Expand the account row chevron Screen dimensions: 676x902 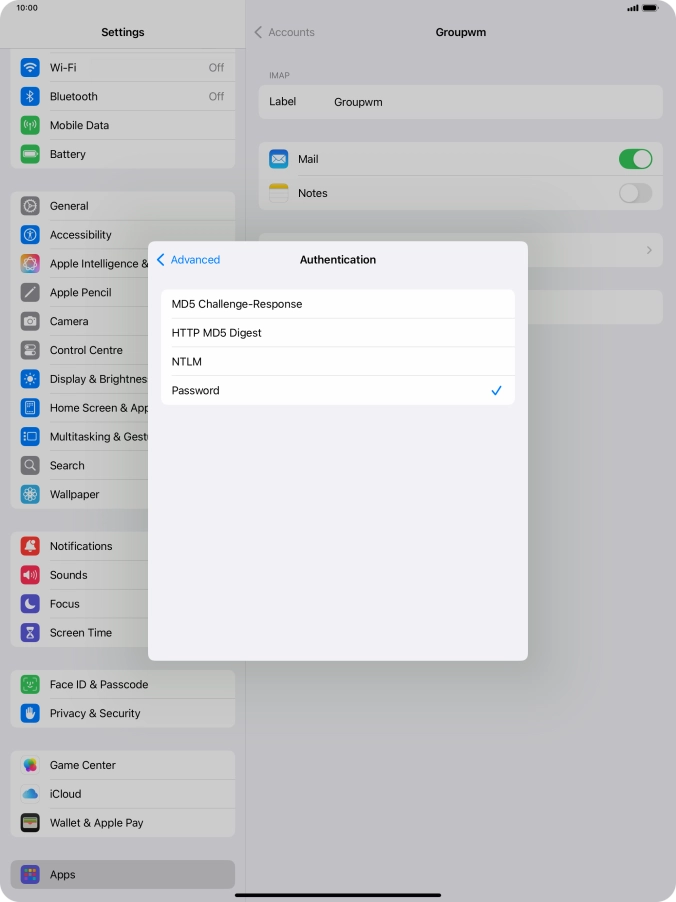tap(648, 250)
